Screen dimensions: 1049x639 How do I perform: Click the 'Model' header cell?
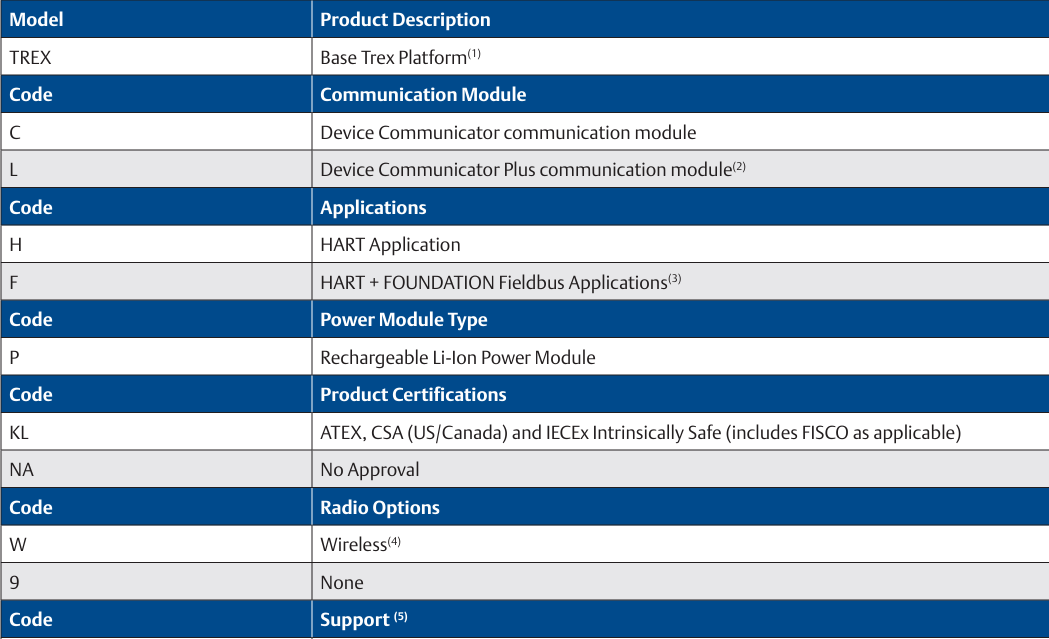[156, 19]
